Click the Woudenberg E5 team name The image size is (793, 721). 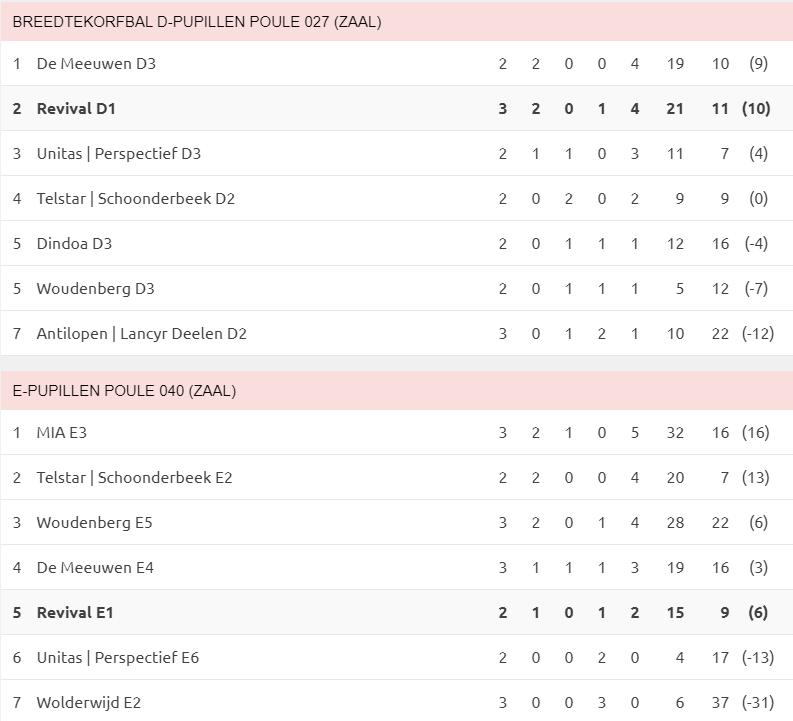point(94,522)
